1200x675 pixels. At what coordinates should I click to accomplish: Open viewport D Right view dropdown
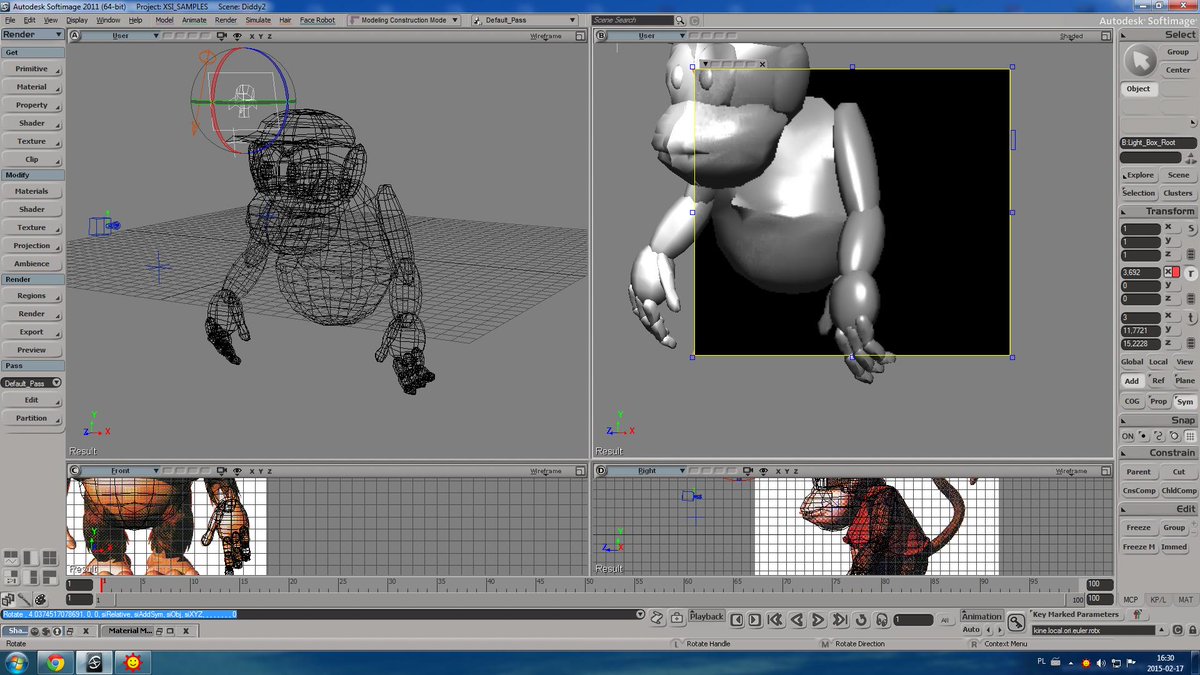[x=646, y=471]
